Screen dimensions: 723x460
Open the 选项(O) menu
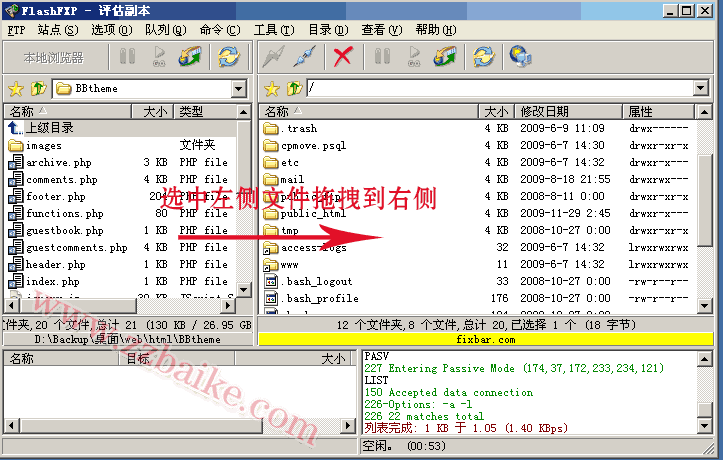pyautogui.click(x=112, y=30)
